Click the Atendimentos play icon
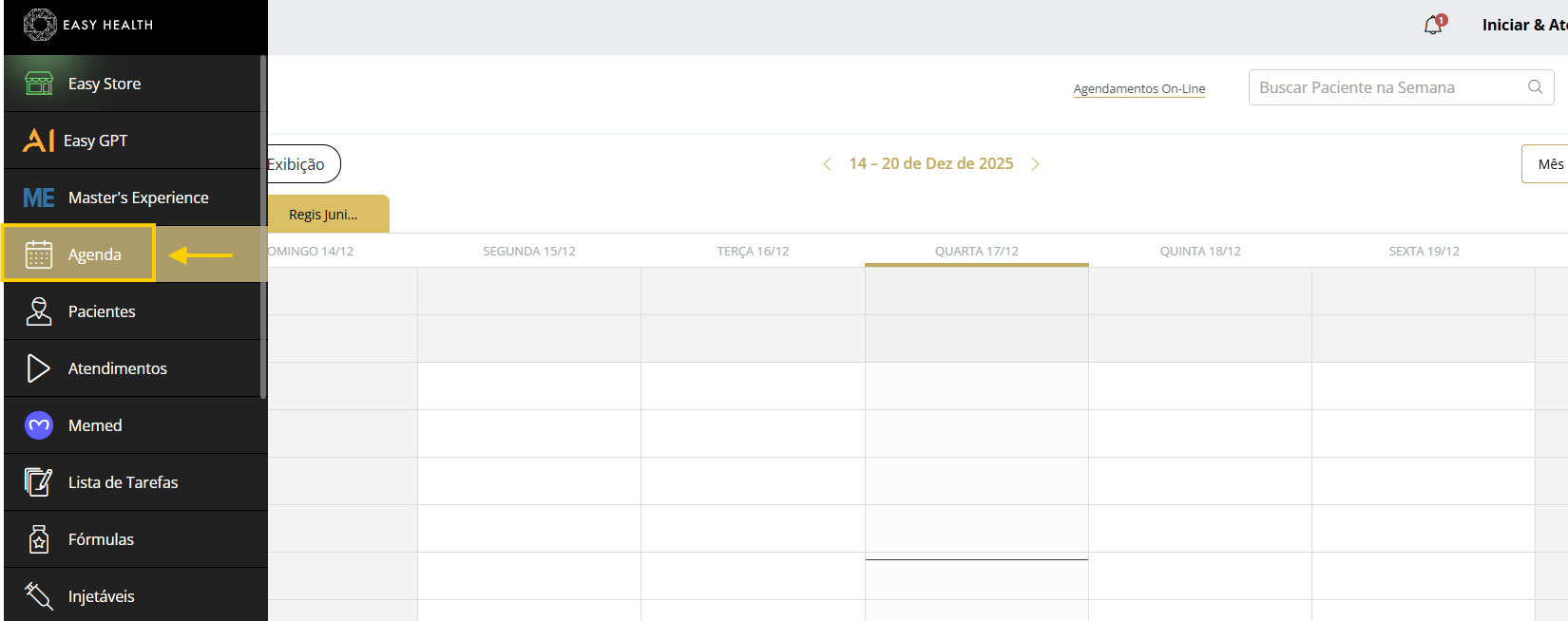The width and height of the screenshot is (1568, 621). (38, 368)
